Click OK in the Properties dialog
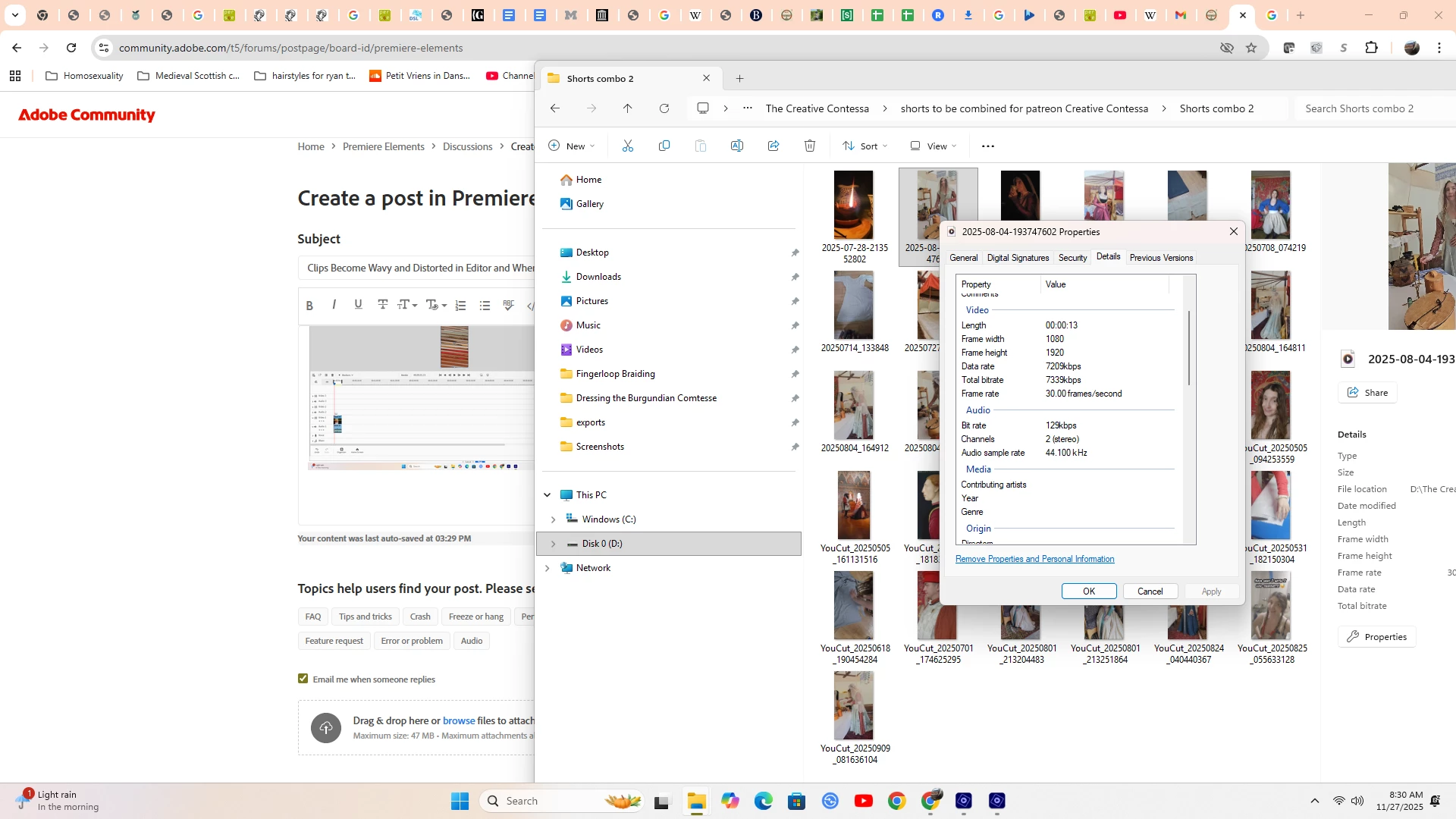Image resolution: width=1456 pixels, height=819 pixels. (x=1089, y=591)
